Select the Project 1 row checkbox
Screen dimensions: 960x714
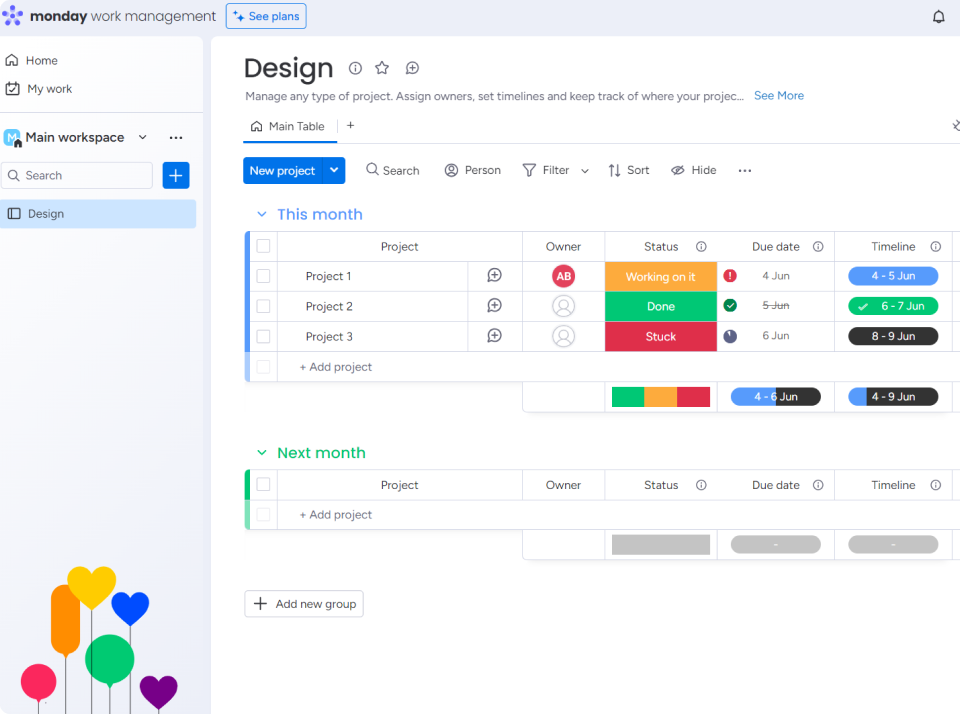(263, 276)
